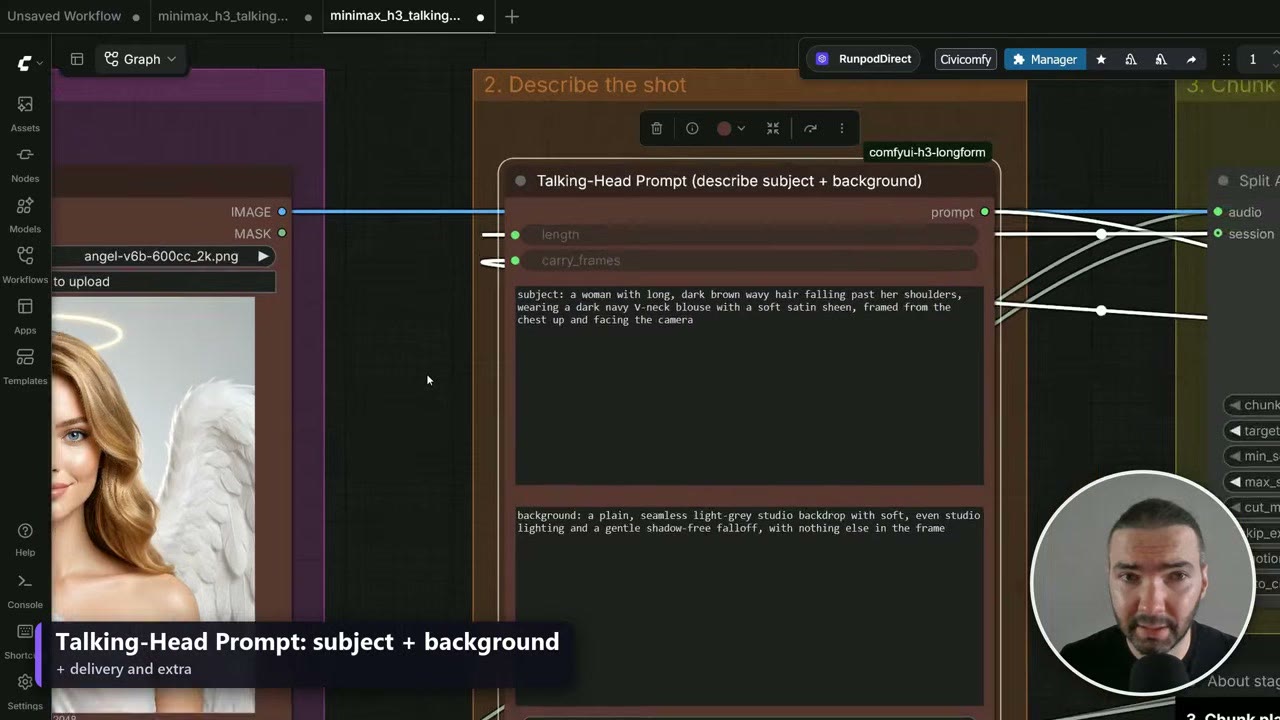Open more node options (three dots)
Viewport: 1280px width, 720px height.
pos(842,128)
